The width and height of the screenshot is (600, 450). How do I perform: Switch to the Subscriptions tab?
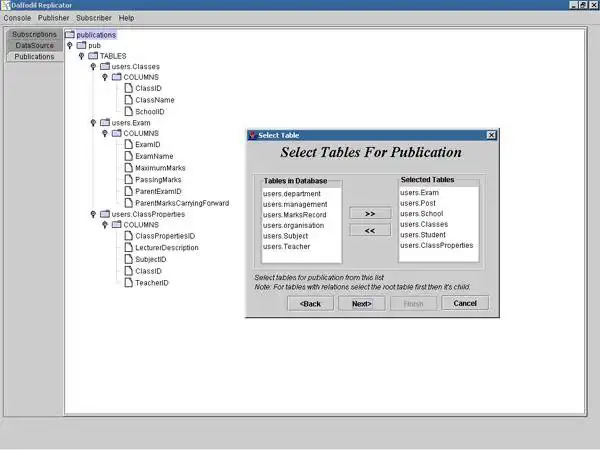coord(34,34)
